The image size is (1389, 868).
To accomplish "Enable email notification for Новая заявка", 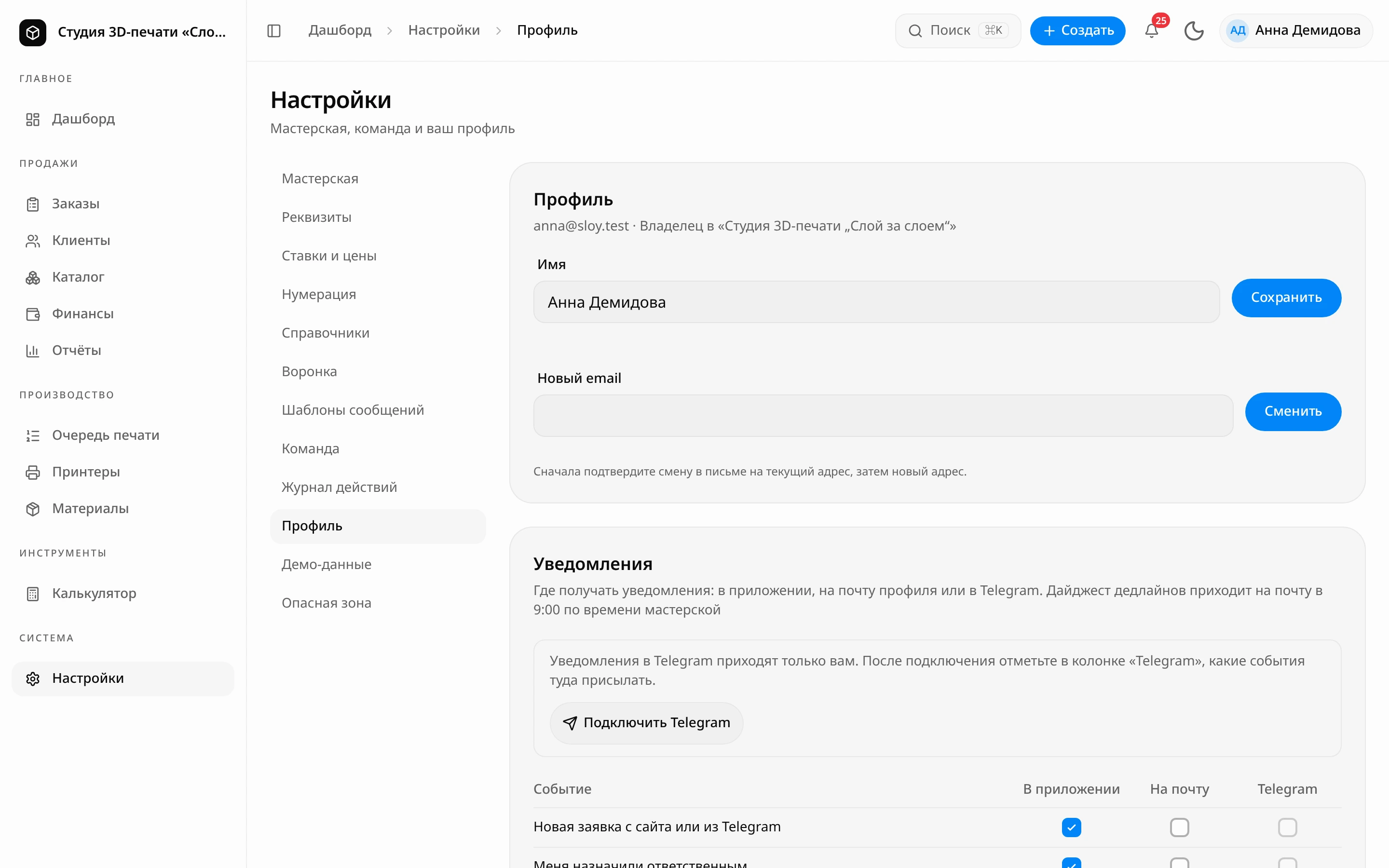I will click(1180, 827).
